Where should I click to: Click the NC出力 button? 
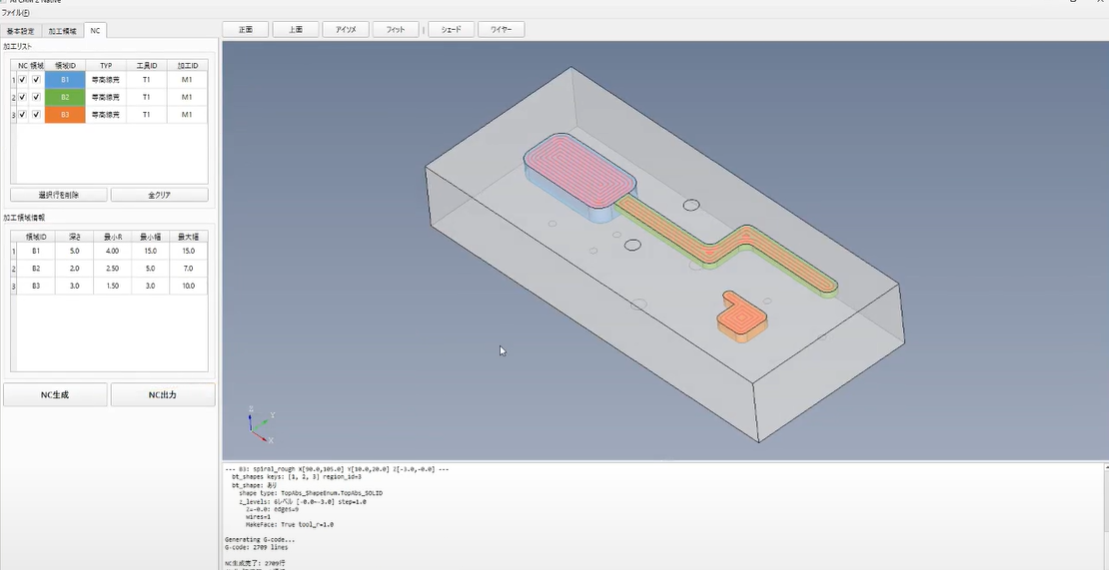pos(163,395)
